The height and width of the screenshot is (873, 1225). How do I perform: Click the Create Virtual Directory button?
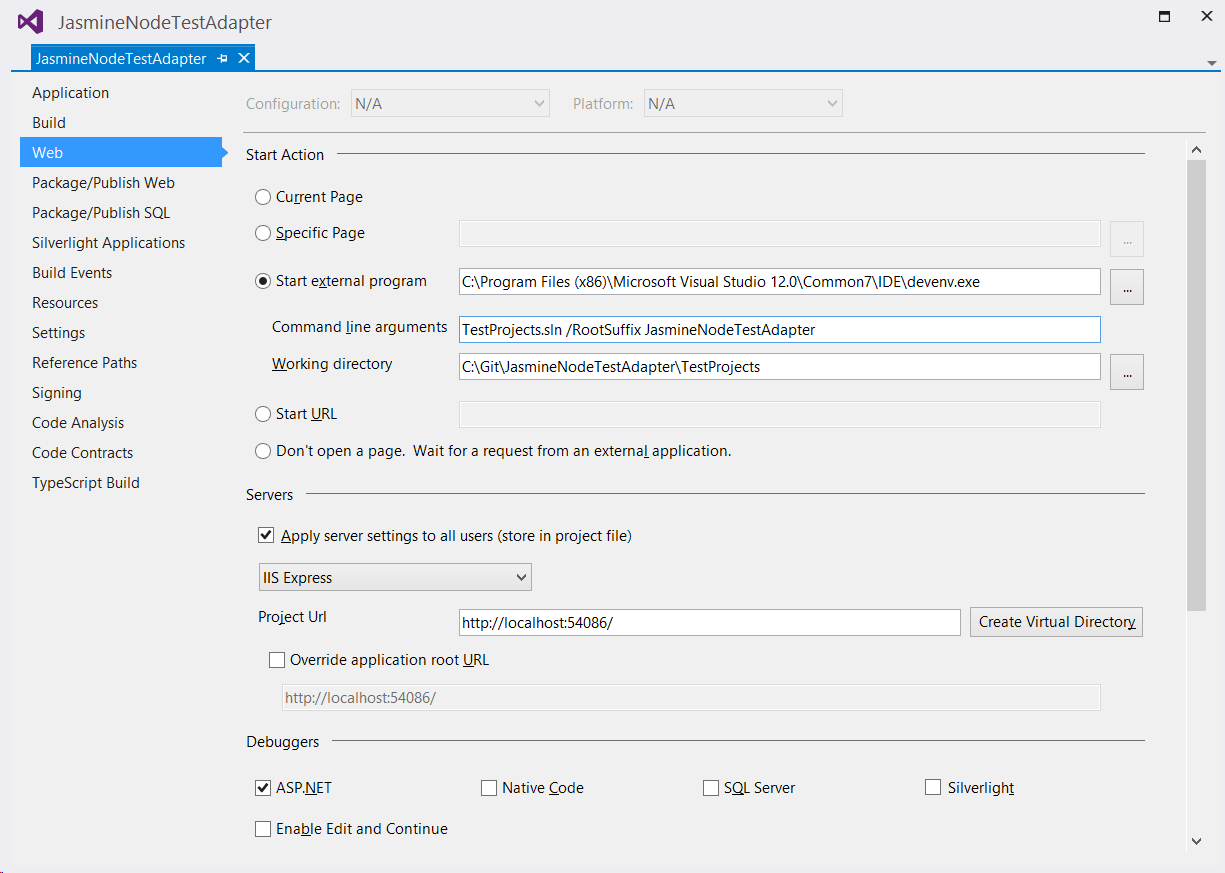tap(1055, 621)
